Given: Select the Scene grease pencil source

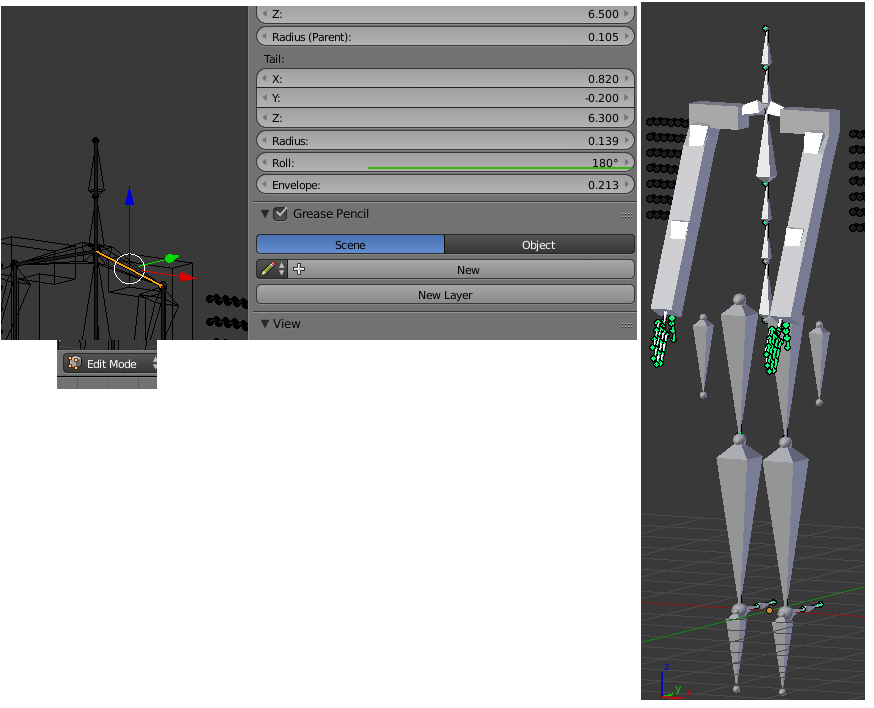Looking at the screenshot, I should [x=350, y=245].
